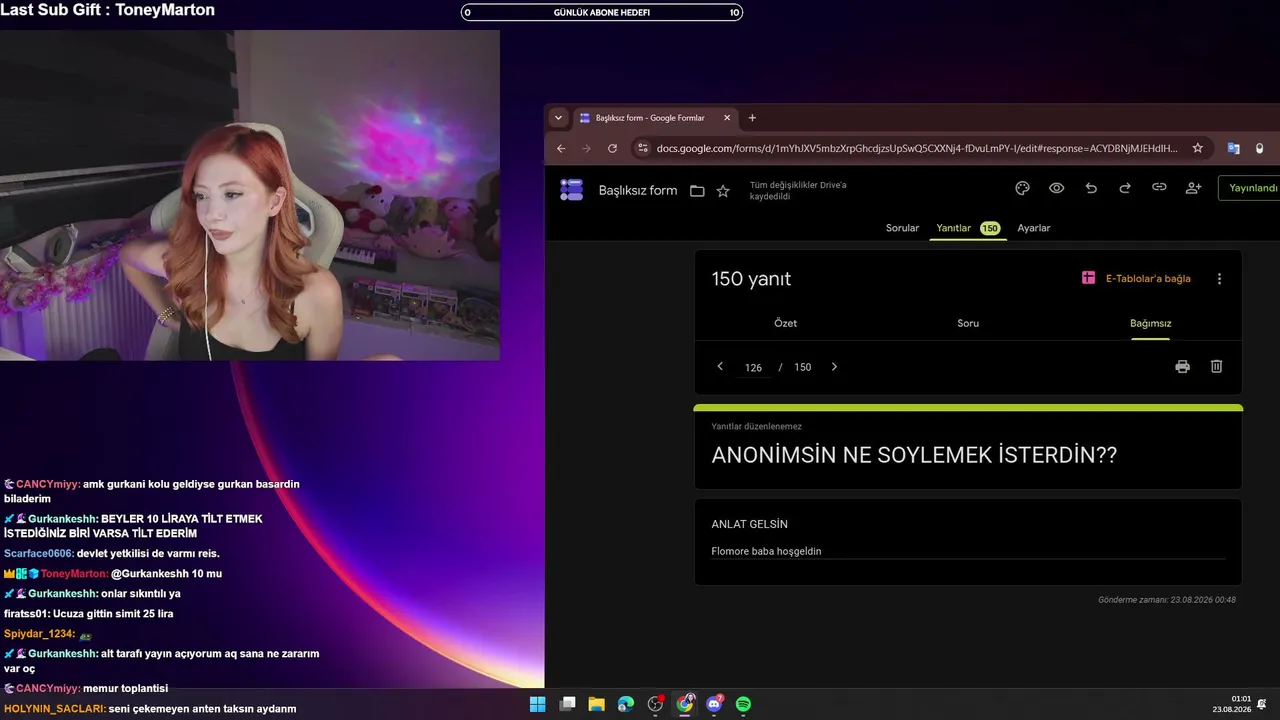The height and width of the screenshot is (720, 1280).
Task: Select the Yanıtlar tab
Action: pyautogui.click(x=968, y=228)
